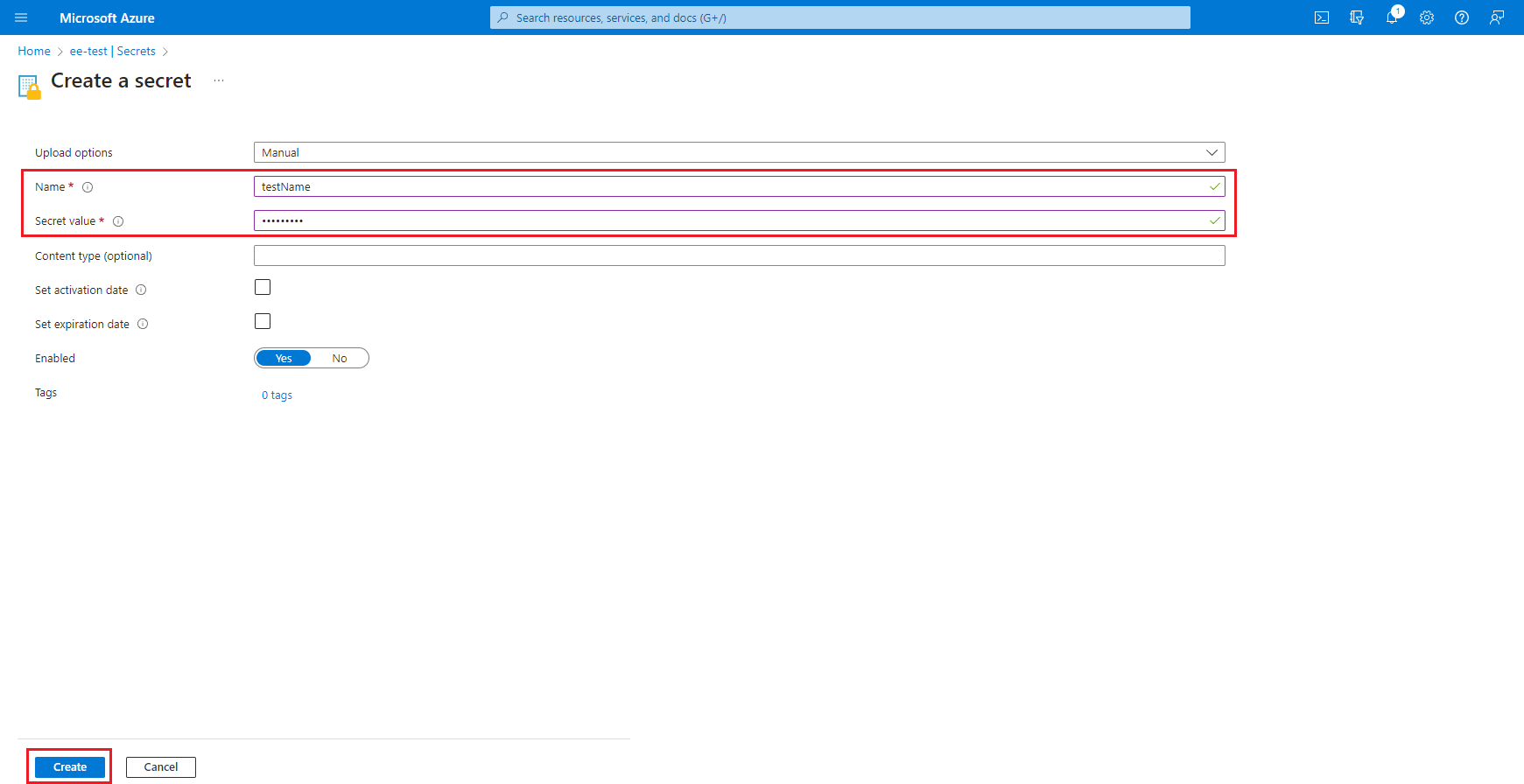This screenshot has height=784, width=1524.
Task: Check the Set activation date checkbox
Action: tap(263, 287)
